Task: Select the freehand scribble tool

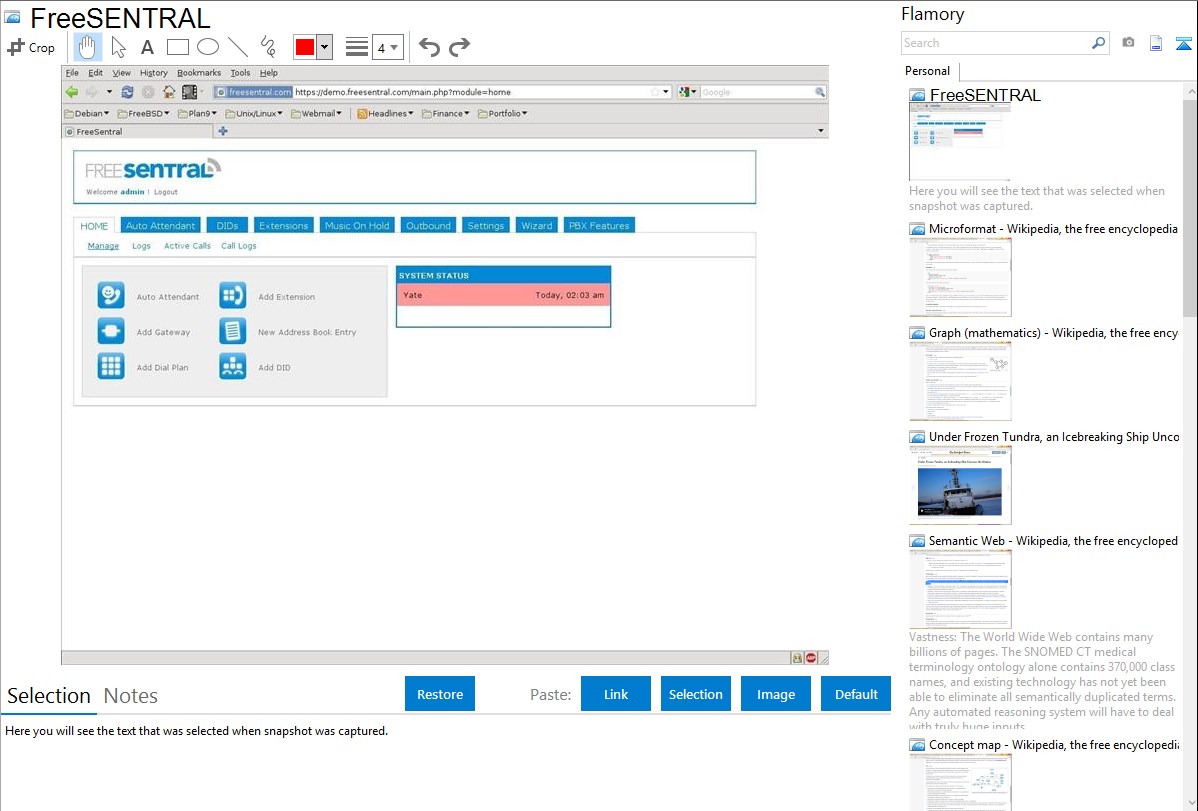Action: coord(268,47)
